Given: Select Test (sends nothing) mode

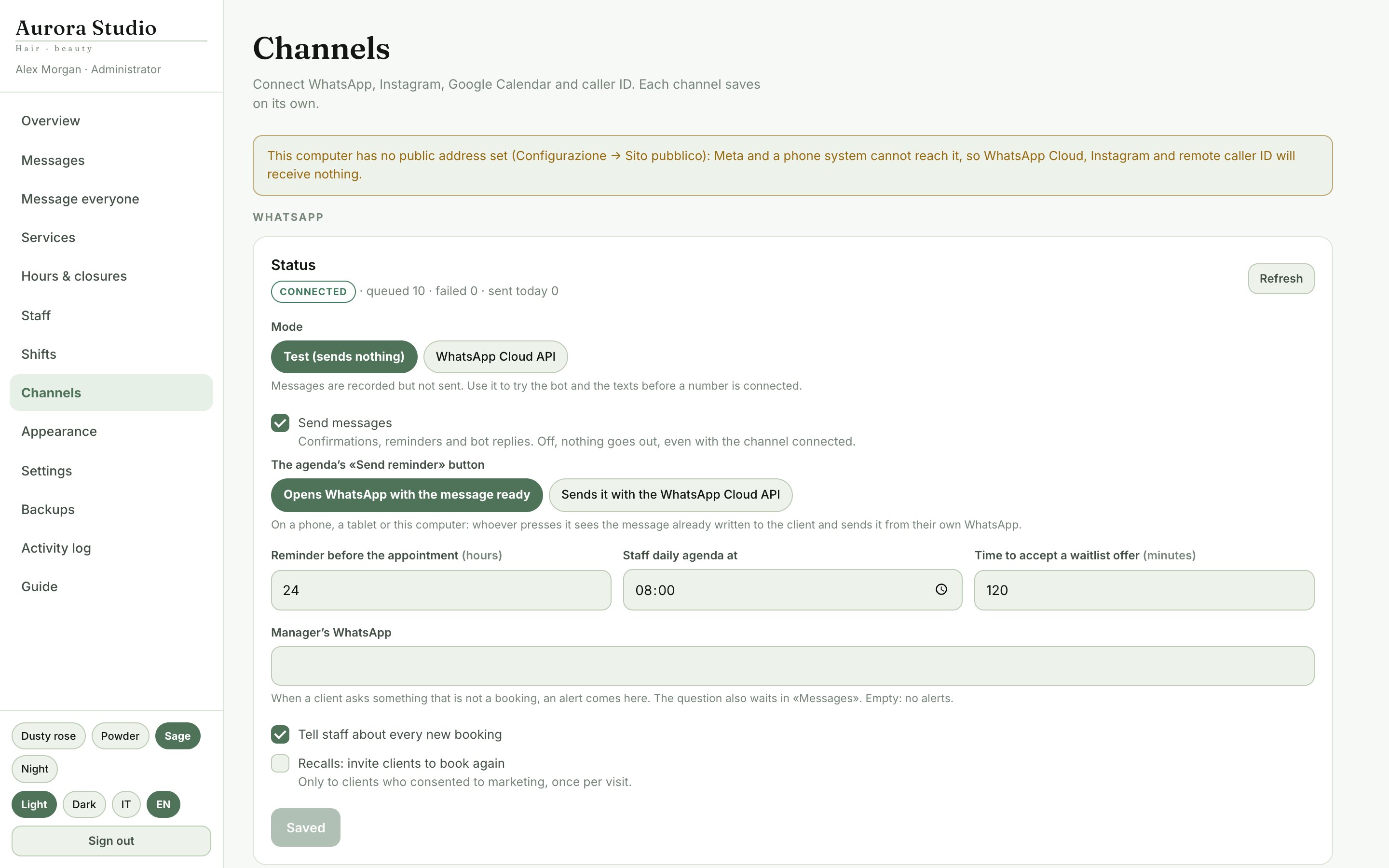Looking at the screenshot, I should tap(344, 356).
